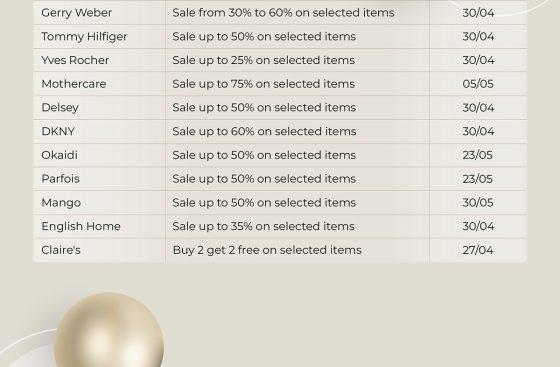Click the Sale up to 35% offer
This screenshot has width=560, height=367.
tap(264, 226)
